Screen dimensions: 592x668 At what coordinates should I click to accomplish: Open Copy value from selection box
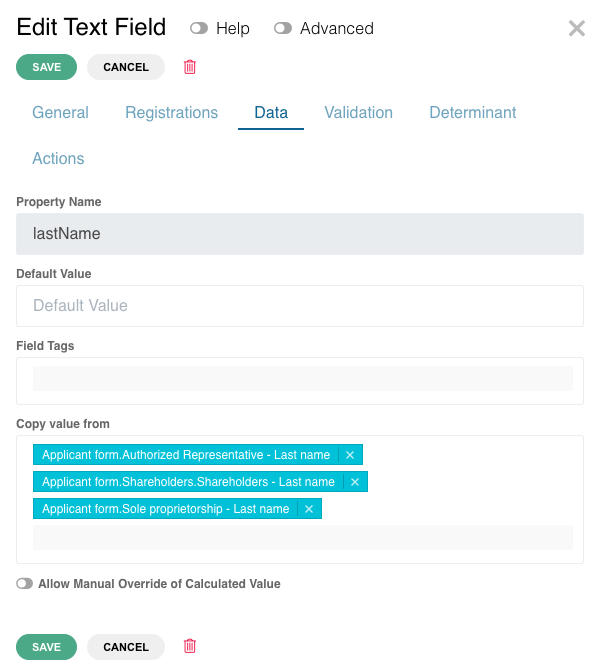point(303,538)
